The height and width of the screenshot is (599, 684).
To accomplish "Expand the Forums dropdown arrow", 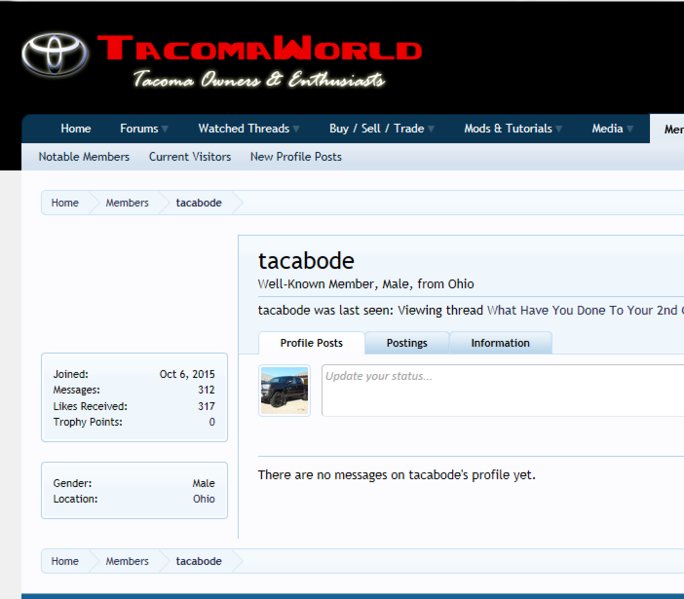I will pyautogui.click(x=165, y=129).
